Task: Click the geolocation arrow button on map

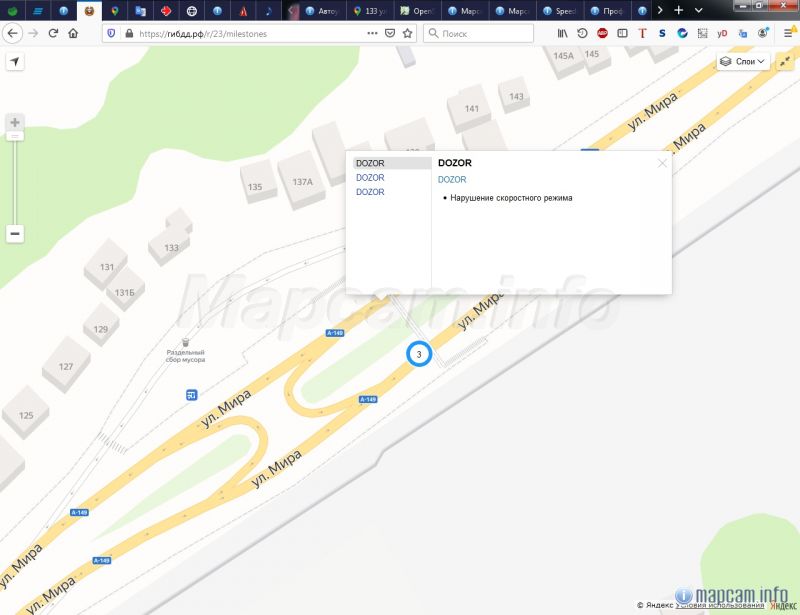Action: [x=15, y=62]
